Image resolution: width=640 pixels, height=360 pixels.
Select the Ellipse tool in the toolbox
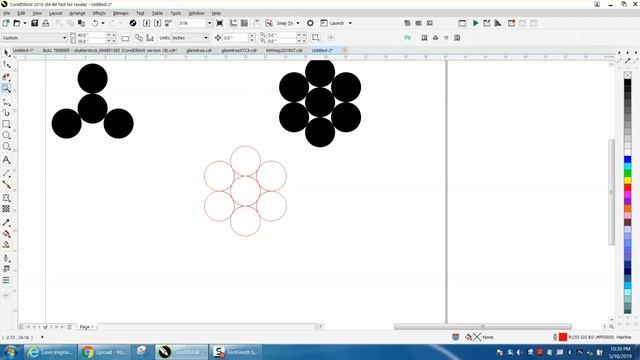(x=6, y=135)
